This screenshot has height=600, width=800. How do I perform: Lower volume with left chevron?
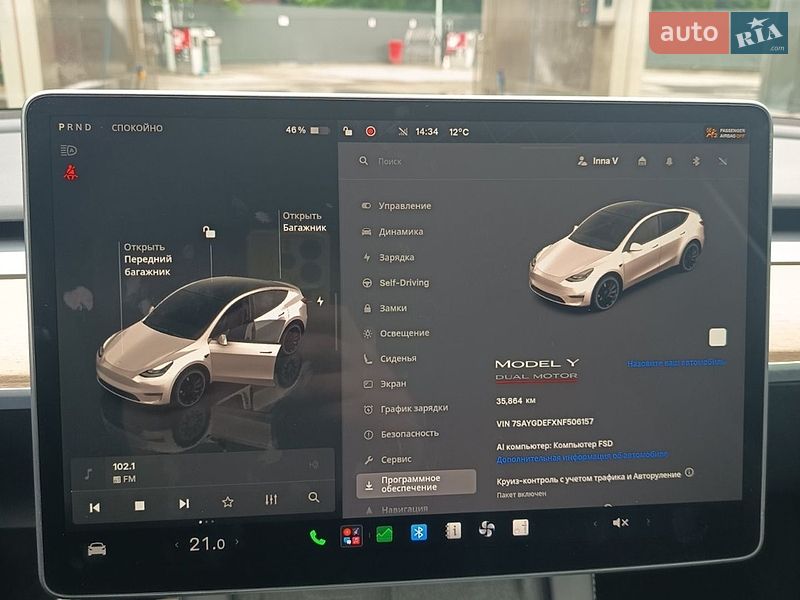coord(594,523)
